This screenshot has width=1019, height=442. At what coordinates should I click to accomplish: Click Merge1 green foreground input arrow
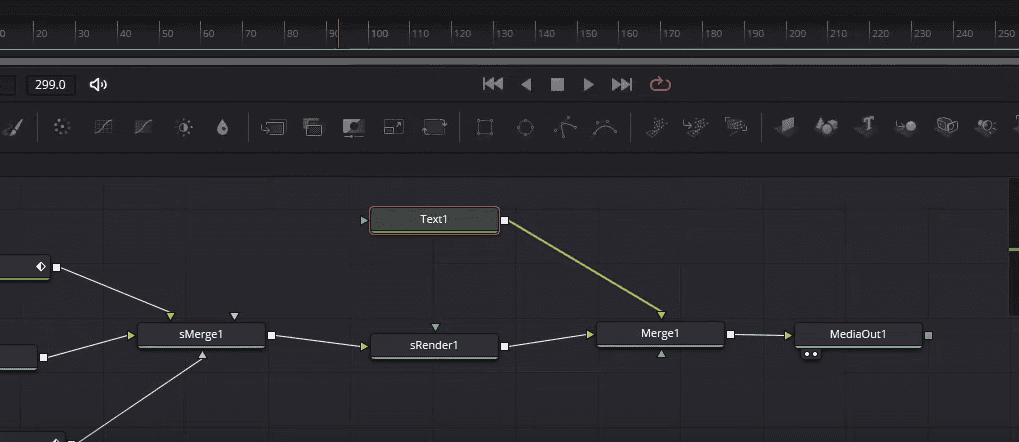(662, 315)
